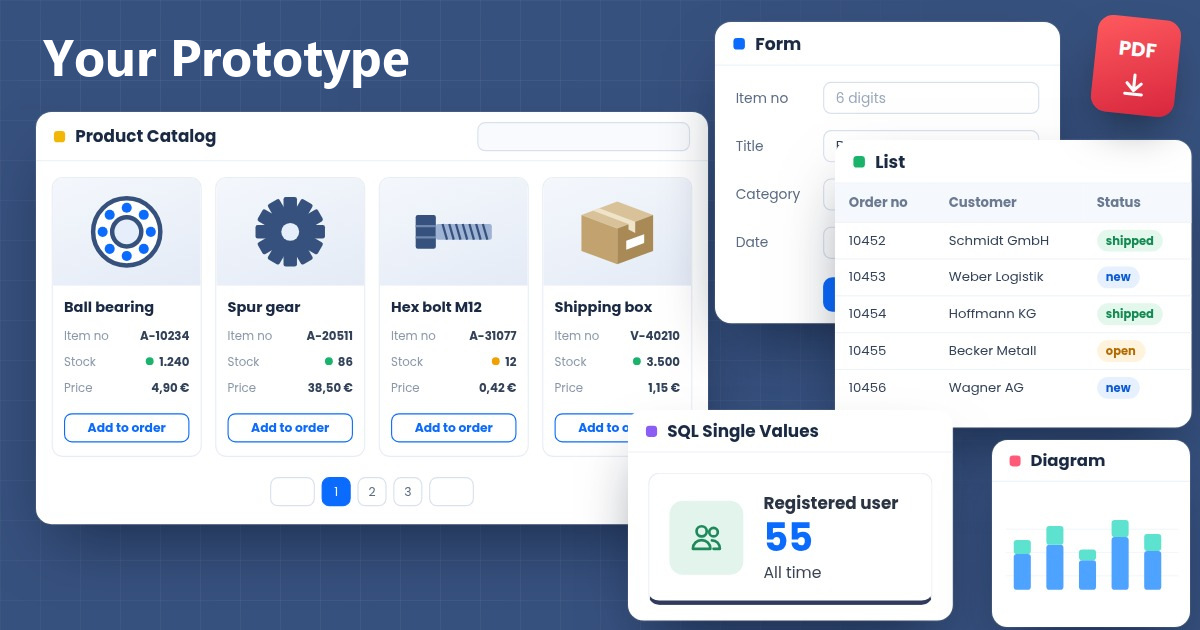The width and height of the screenshot is (1200, 630).
Task: Focus the Product Catalog search field
Action: [583, 137]
